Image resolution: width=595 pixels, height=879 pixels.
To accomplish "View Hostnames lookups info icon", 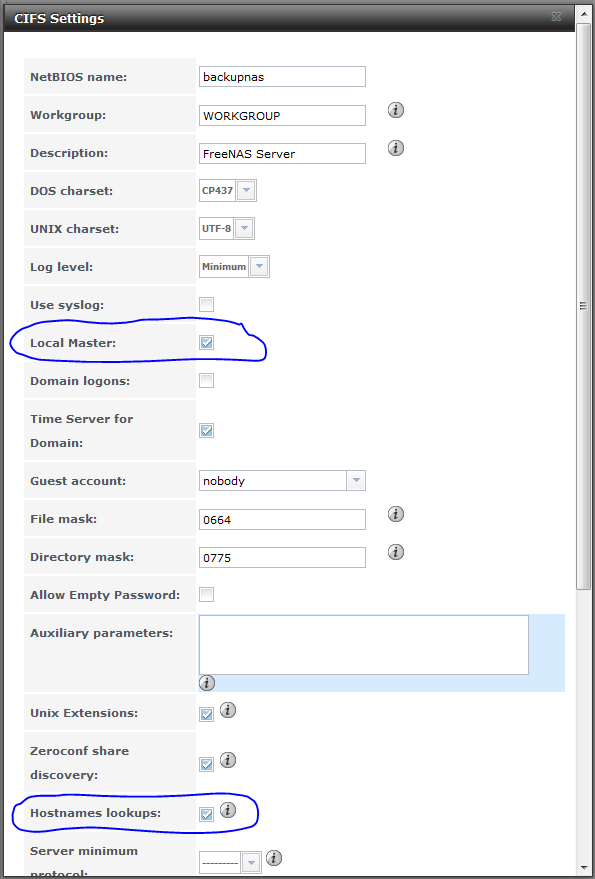I will pyautogui.click(x=228, y=810).
